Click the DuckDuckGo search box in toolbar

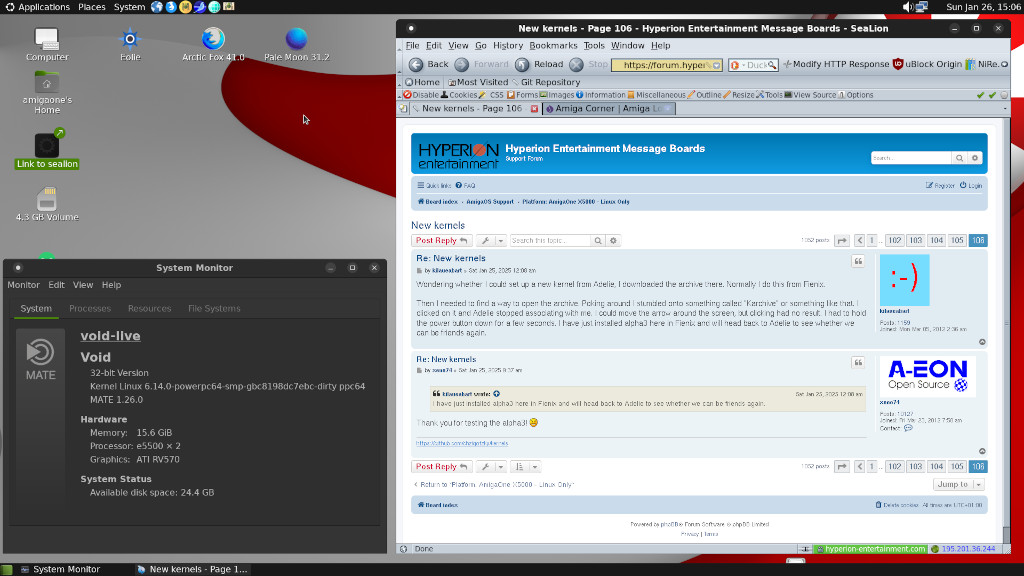[x=753, y=65]
